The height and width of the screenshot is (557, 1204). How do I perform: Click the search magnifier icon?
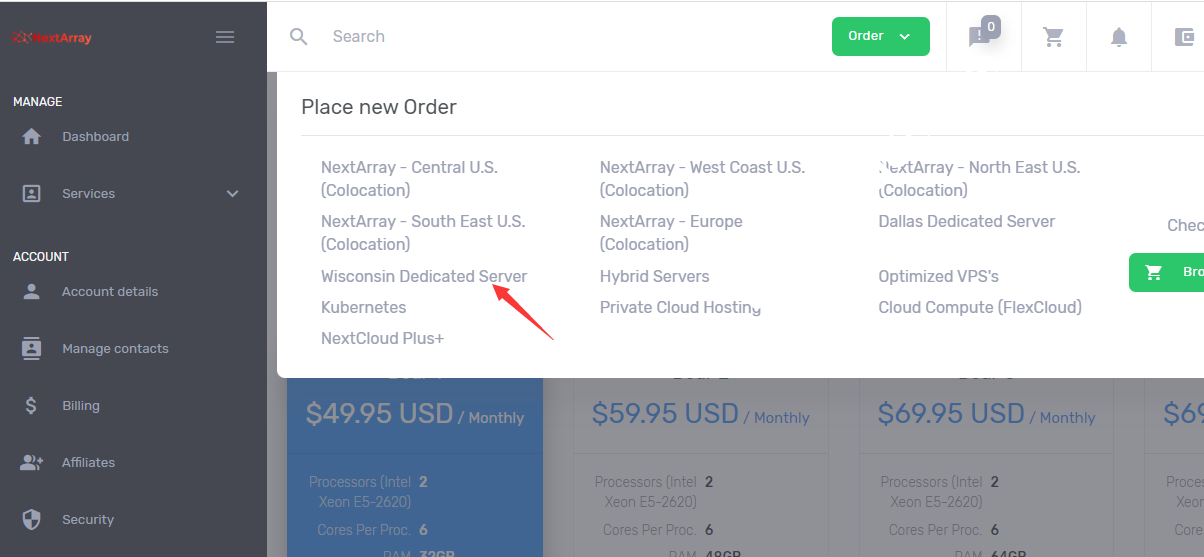(298, 37)
